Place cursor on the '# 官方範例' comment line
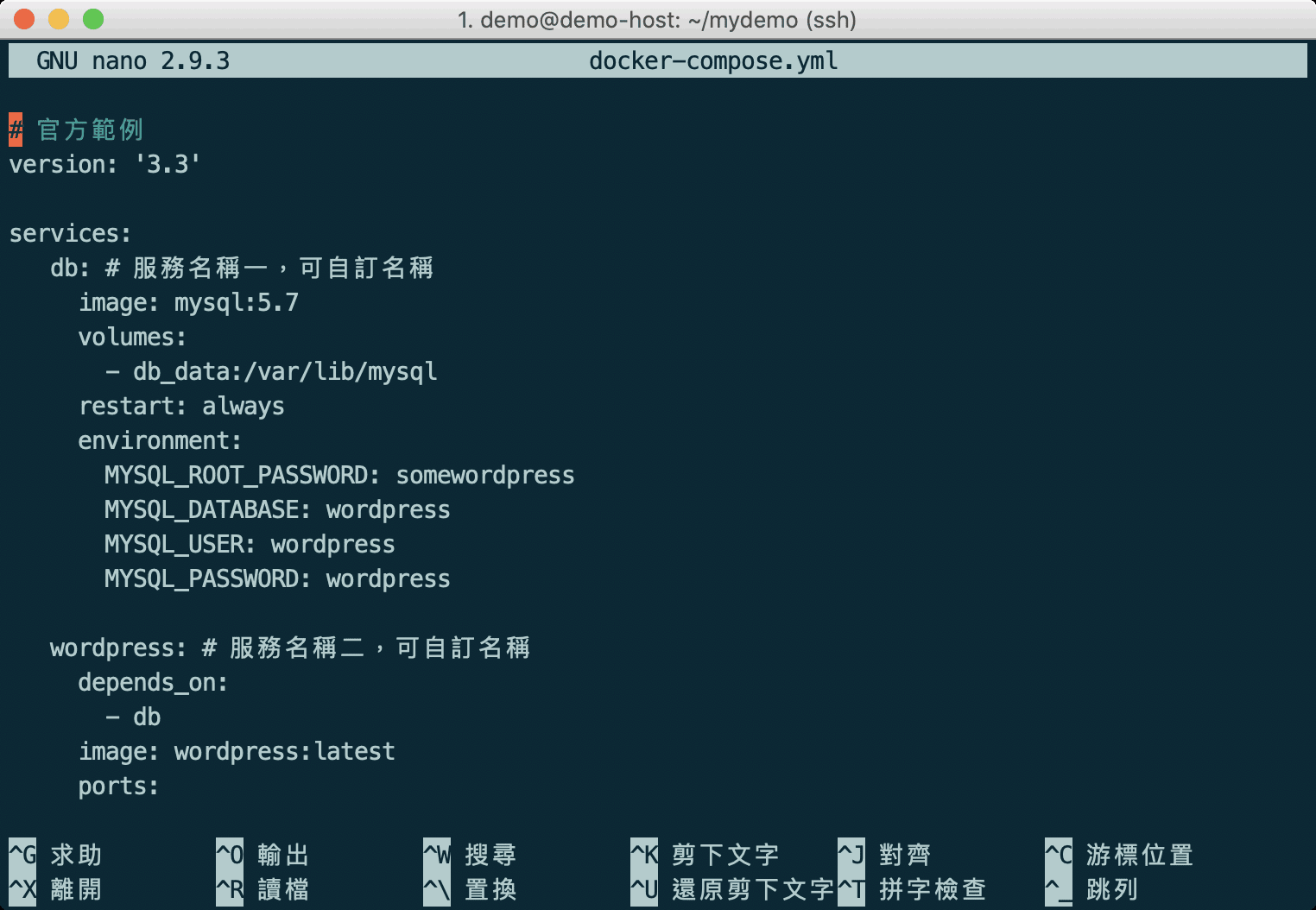The height and width of the screenshot is (910, 1316). click(x=76, y=130)
